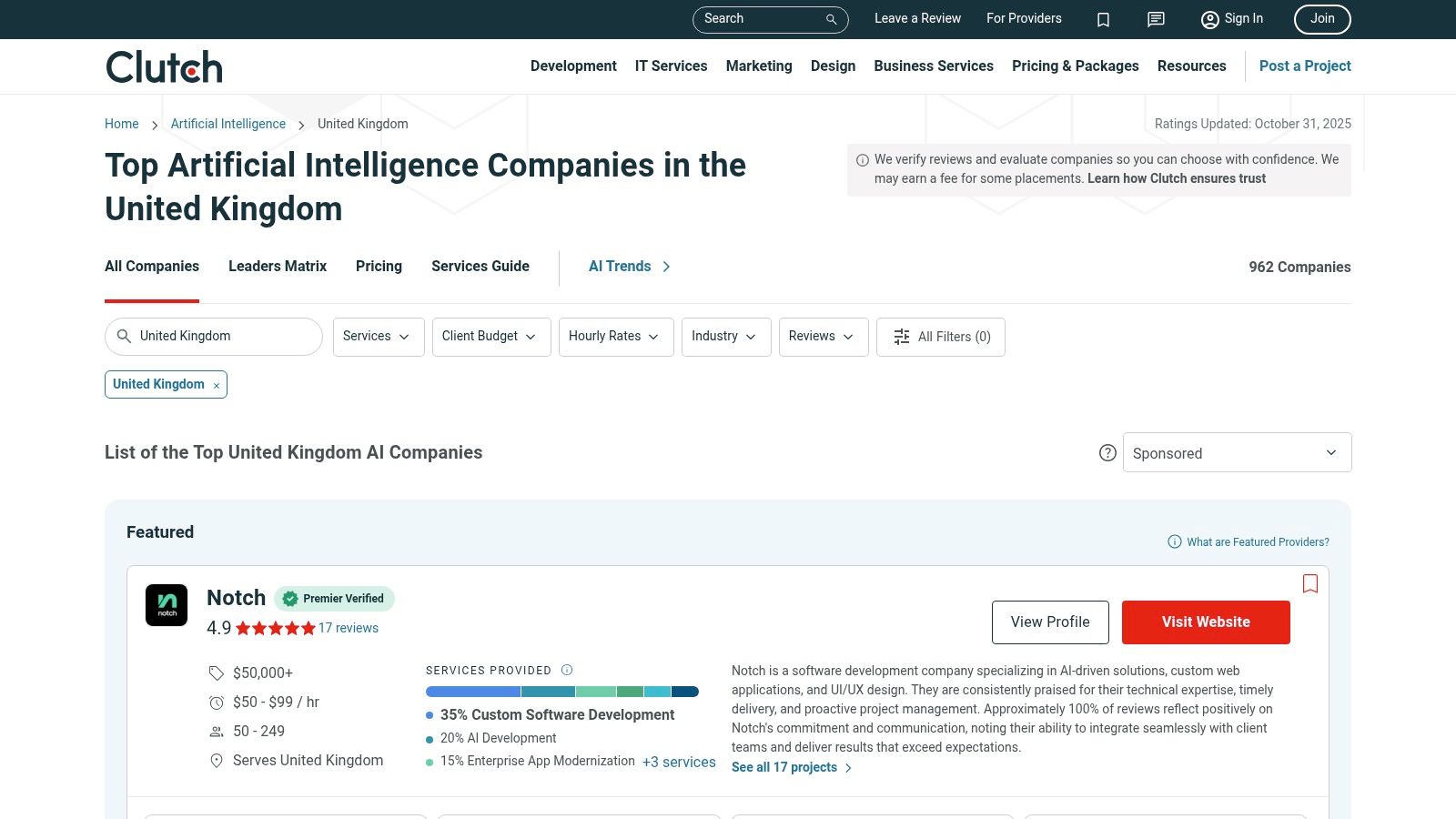The width and height of the screenshot is (1456, 819).
Task: Click the Sign In account icon
Action: click(x=1209, y=19)
